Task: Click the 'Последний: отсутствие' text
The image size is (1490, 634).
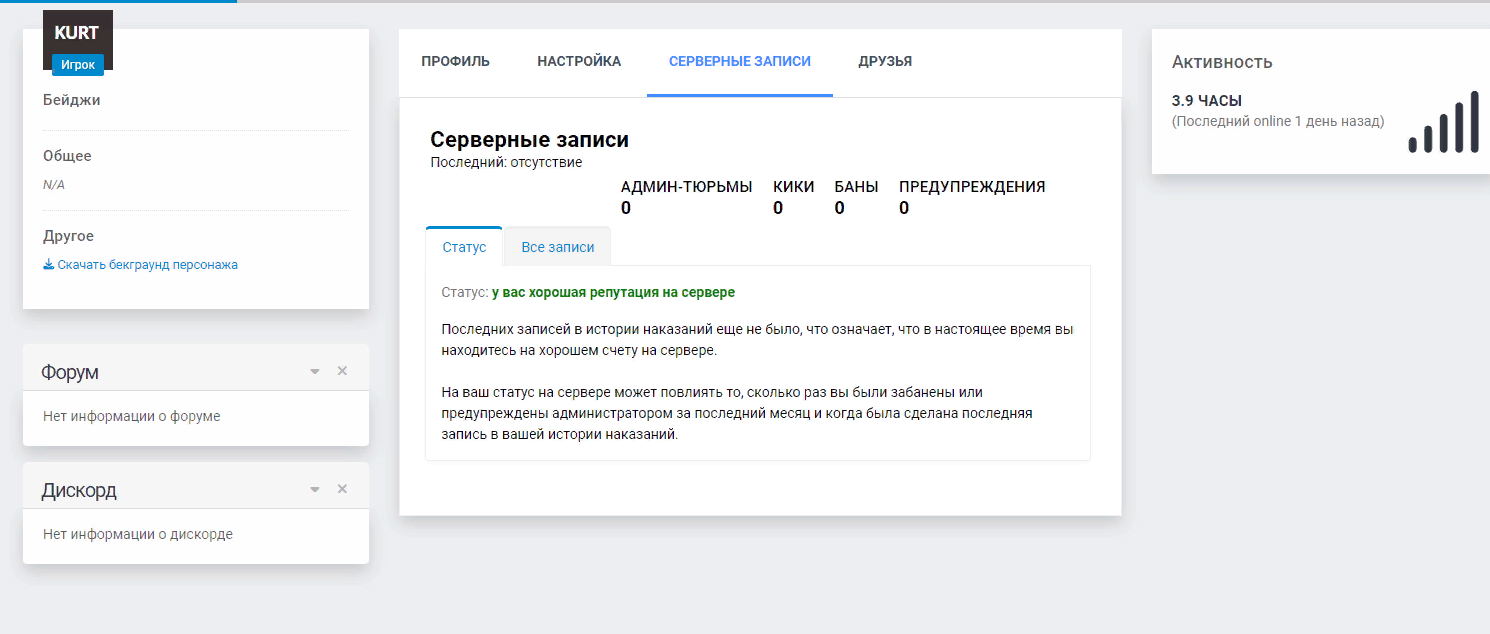Action: [506, 162]
